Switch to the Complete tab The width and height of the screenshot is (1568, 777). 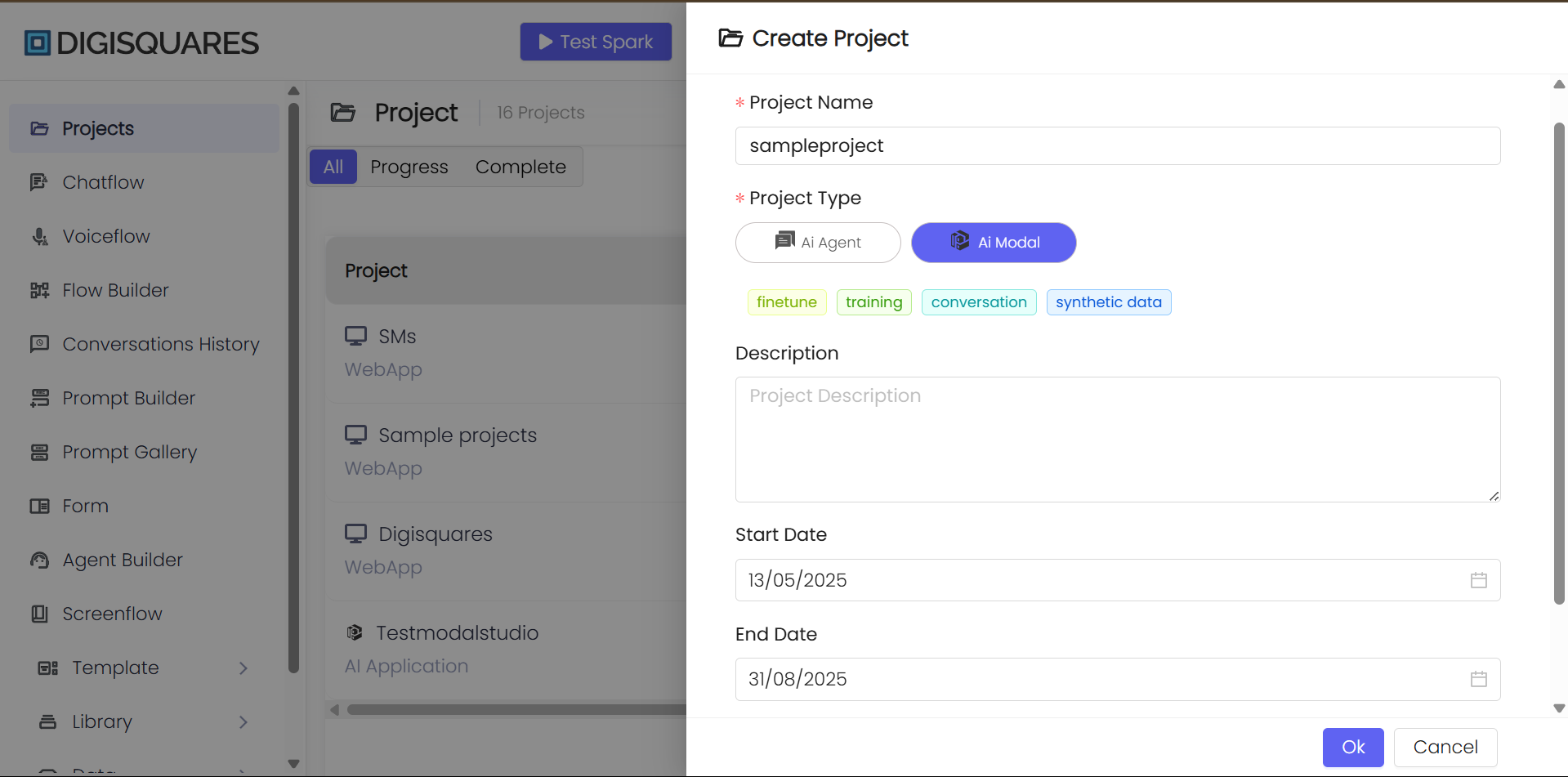point(520,167)
